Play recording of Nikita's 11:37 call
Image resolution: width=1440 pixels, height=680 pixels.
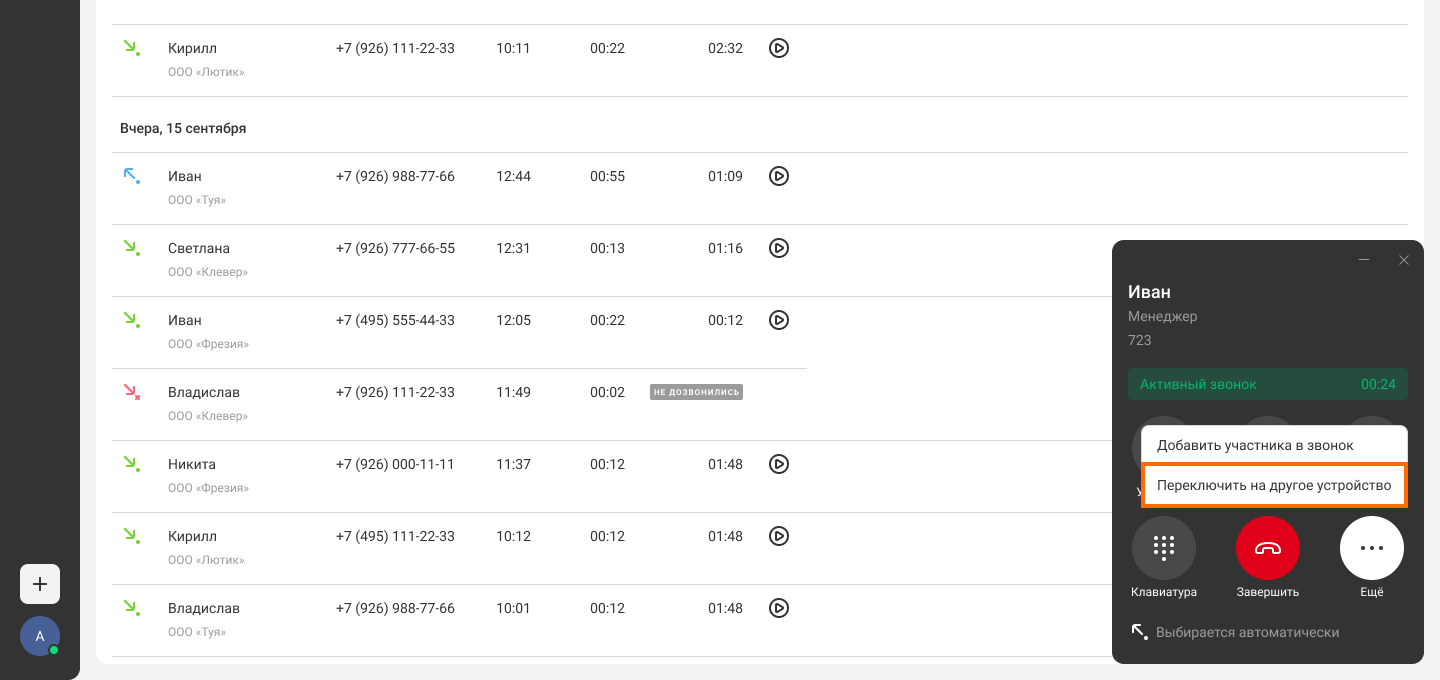pyautogui.click(x=779, y=464)
